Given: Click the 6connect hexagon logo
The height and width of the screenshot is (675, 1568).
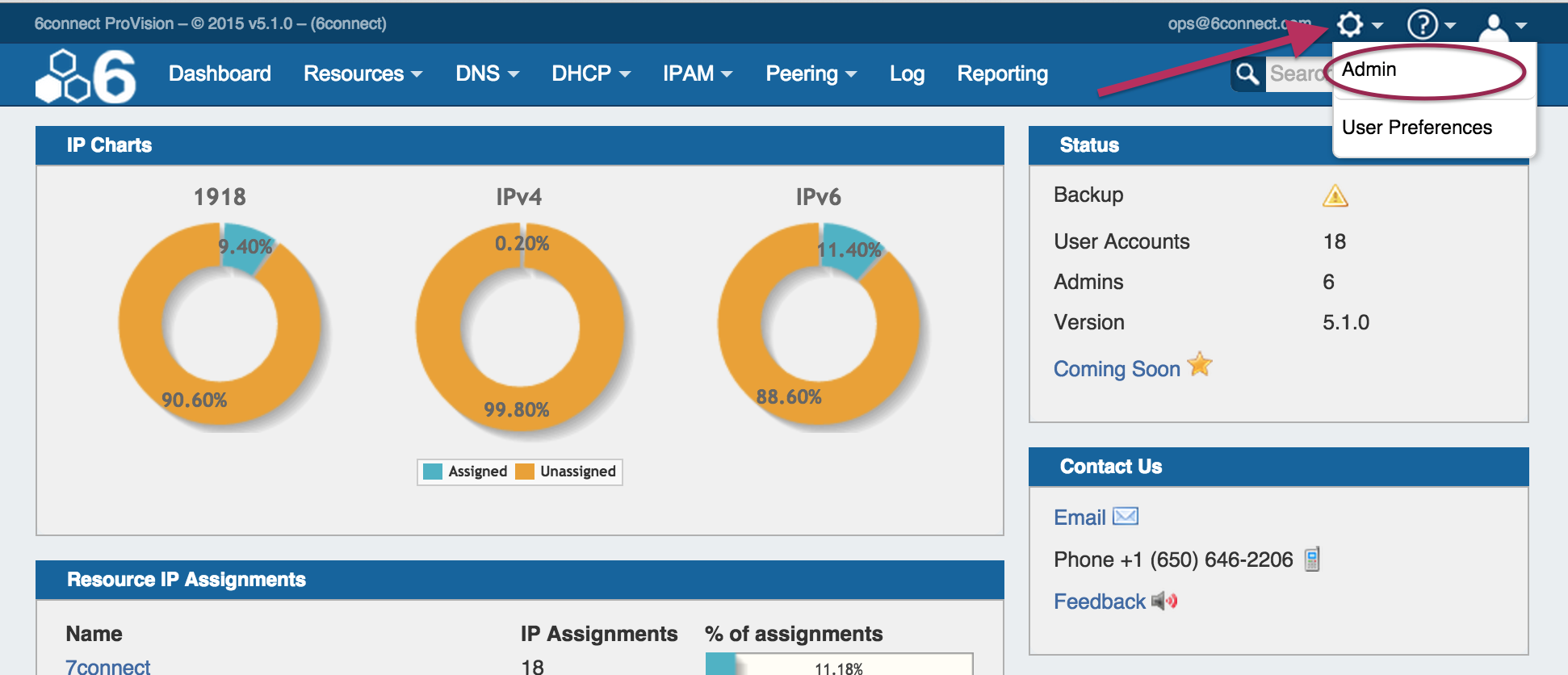Looking at the screenshot, I should 86,76.
